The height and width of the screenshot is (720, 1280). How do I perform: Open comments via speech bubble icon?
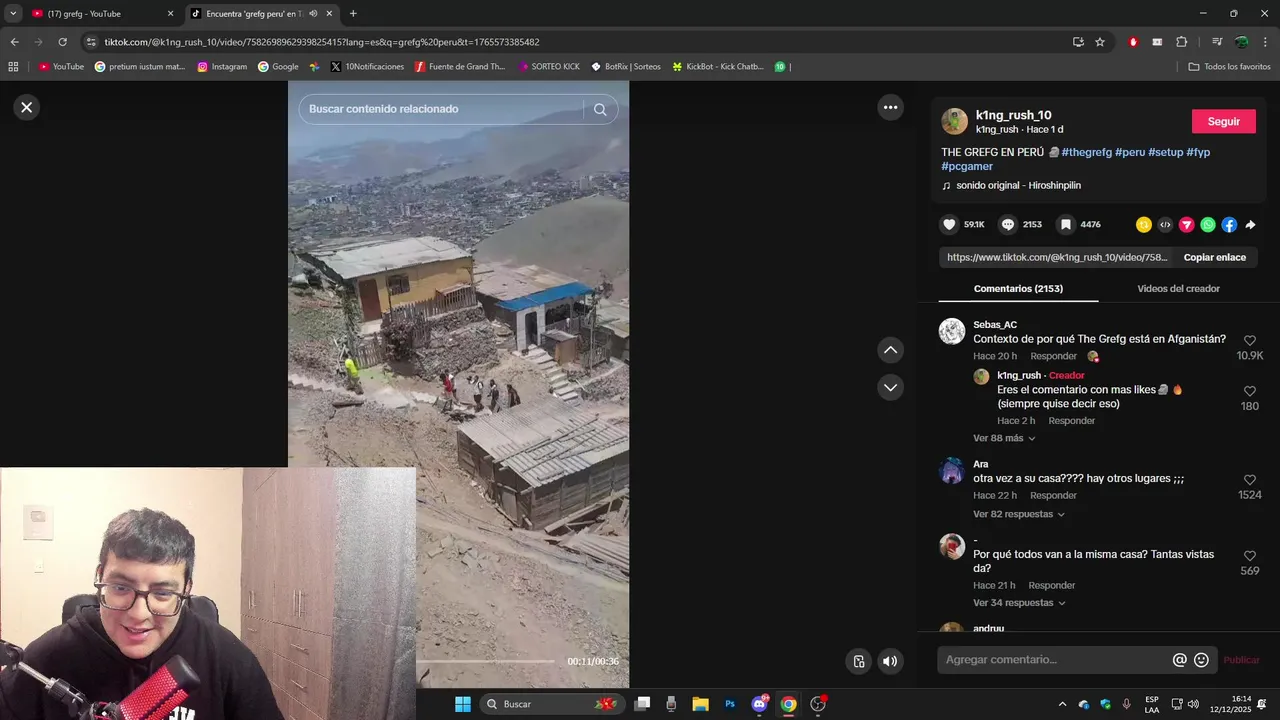tap(1008, 225)
